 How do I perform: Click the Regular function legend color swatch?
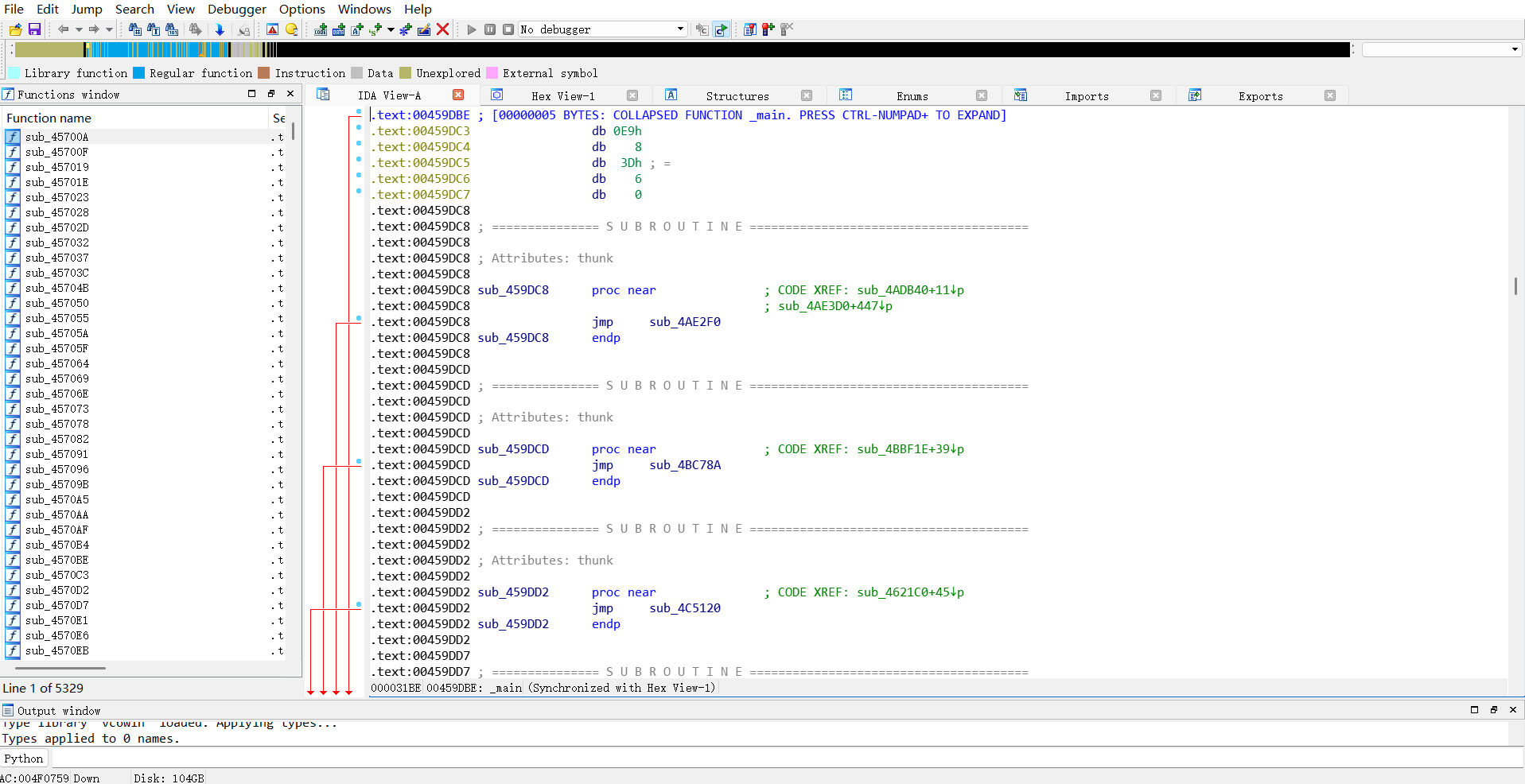(x=138, y=73)
